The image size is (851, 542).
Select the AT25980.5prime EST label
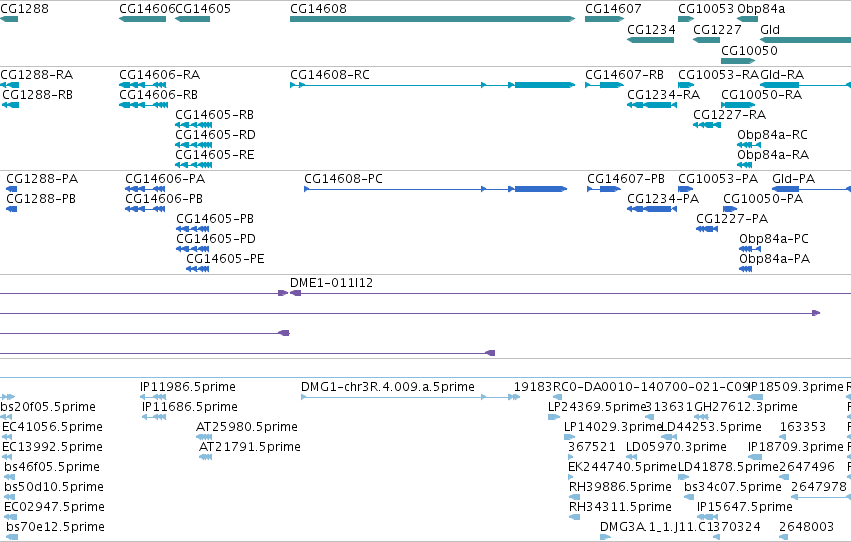247,428
